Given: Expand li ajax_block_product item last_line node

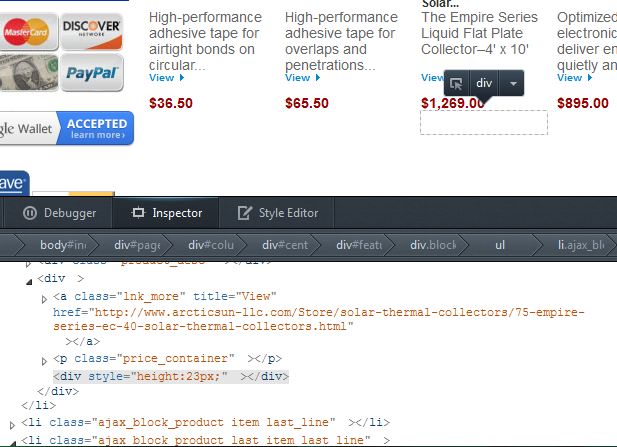Looking at the screenshot, I should [12, 425].
